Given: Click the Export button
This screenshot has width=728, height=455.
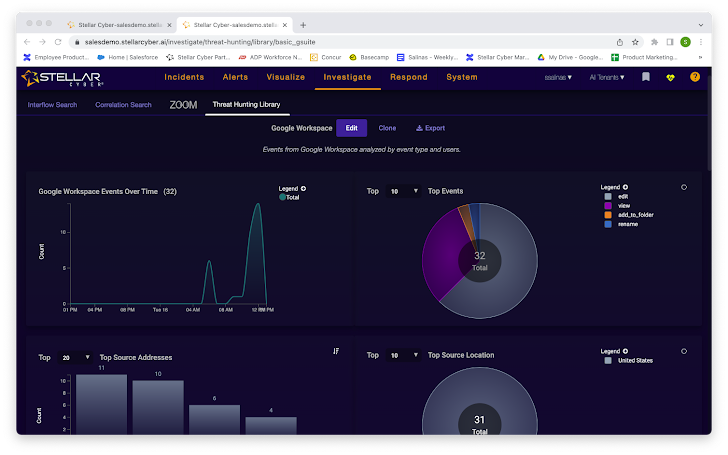Looking at the screenshot, I should 430,128.
